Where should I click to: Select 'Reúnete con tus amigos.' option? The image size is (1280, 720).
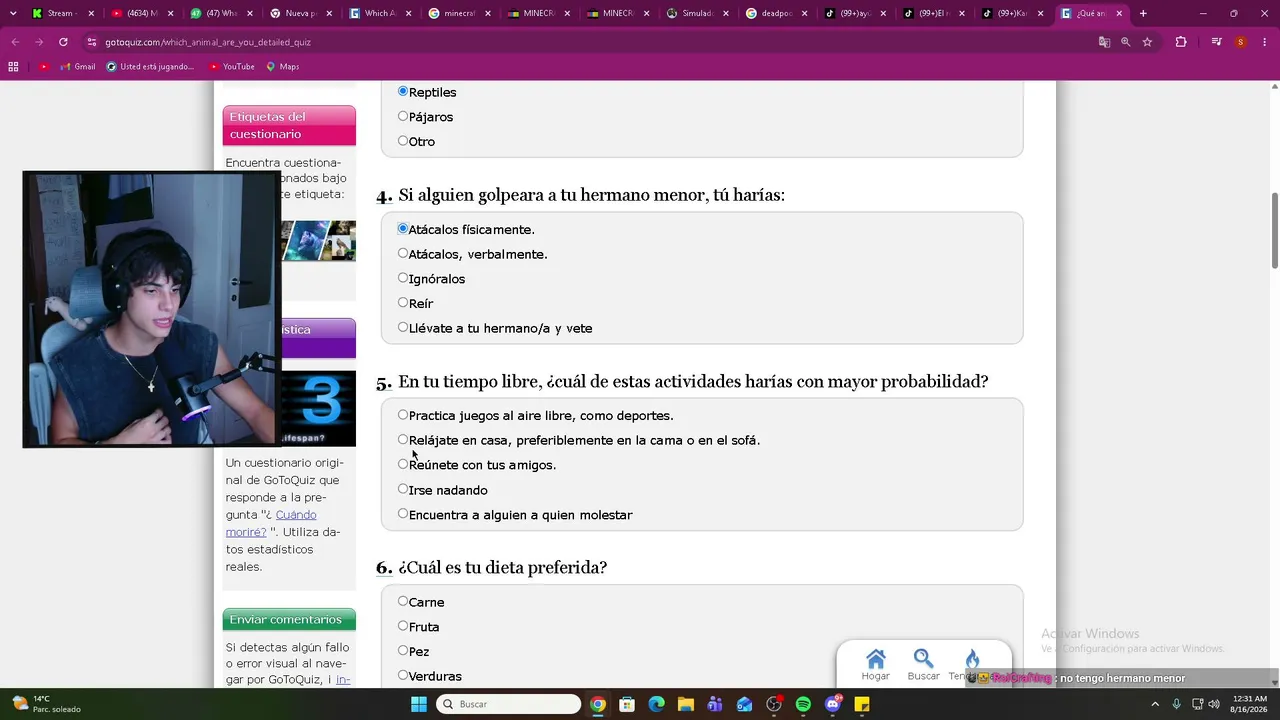(x=403, y=464)
